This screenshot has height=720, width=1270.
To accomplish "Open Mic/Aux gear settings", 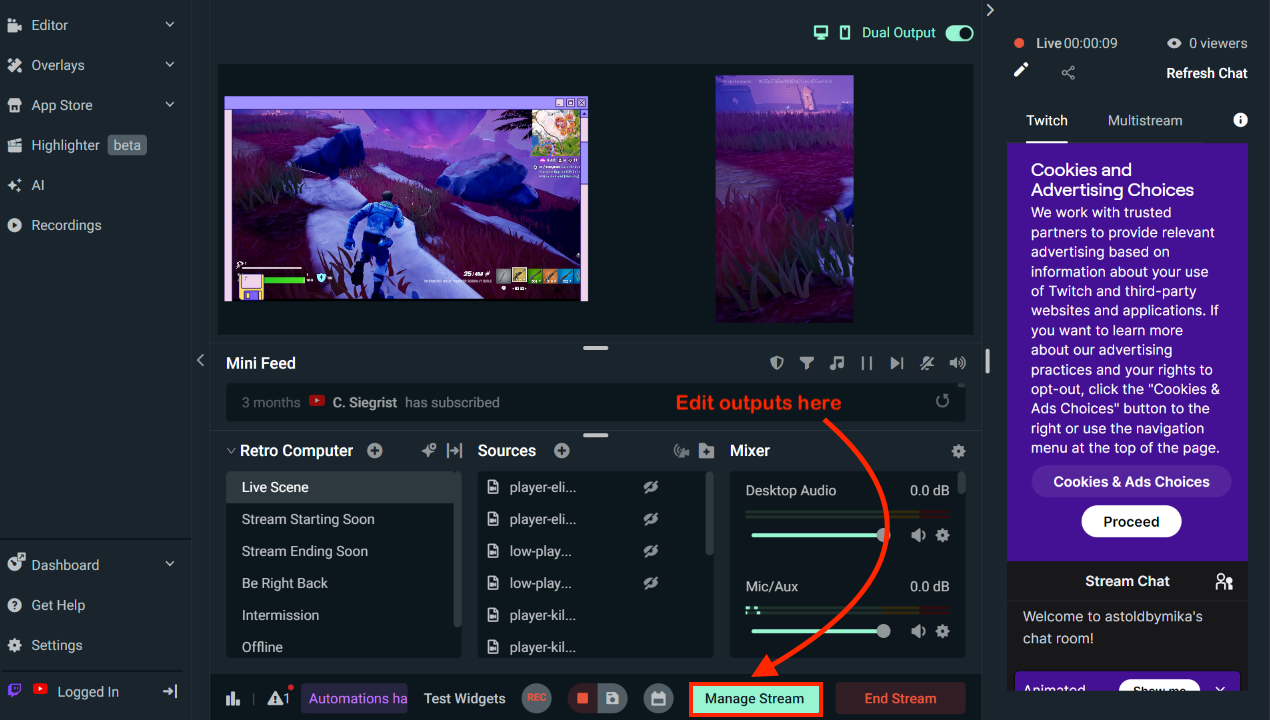I will [942, 631].
